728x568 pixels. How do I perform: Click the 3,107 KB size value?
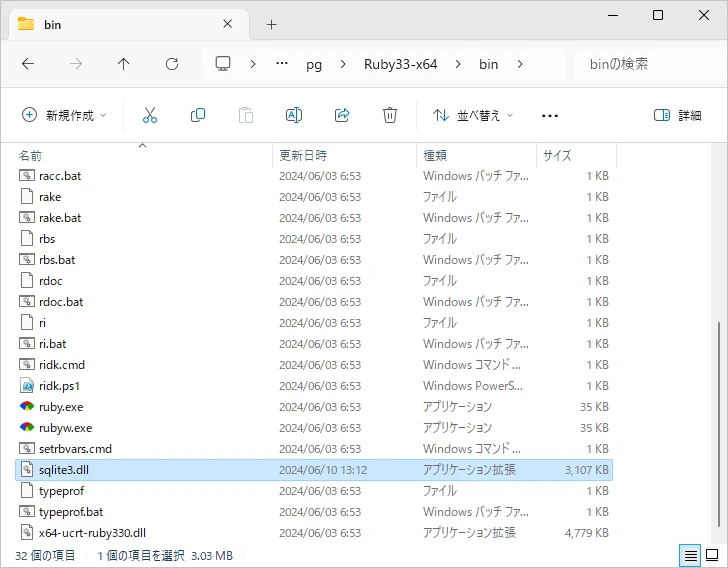(586, 470)
